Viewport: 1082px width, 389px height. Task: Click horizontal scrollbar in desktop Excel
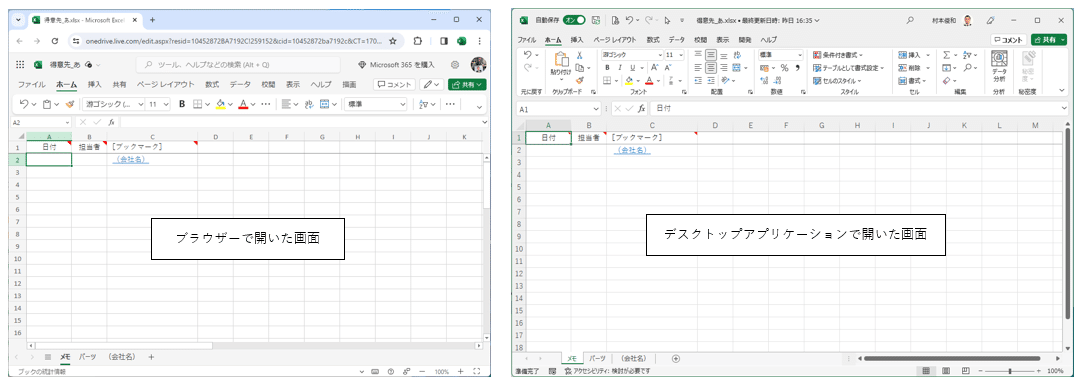pyautogui.click(x=952, y=358)
